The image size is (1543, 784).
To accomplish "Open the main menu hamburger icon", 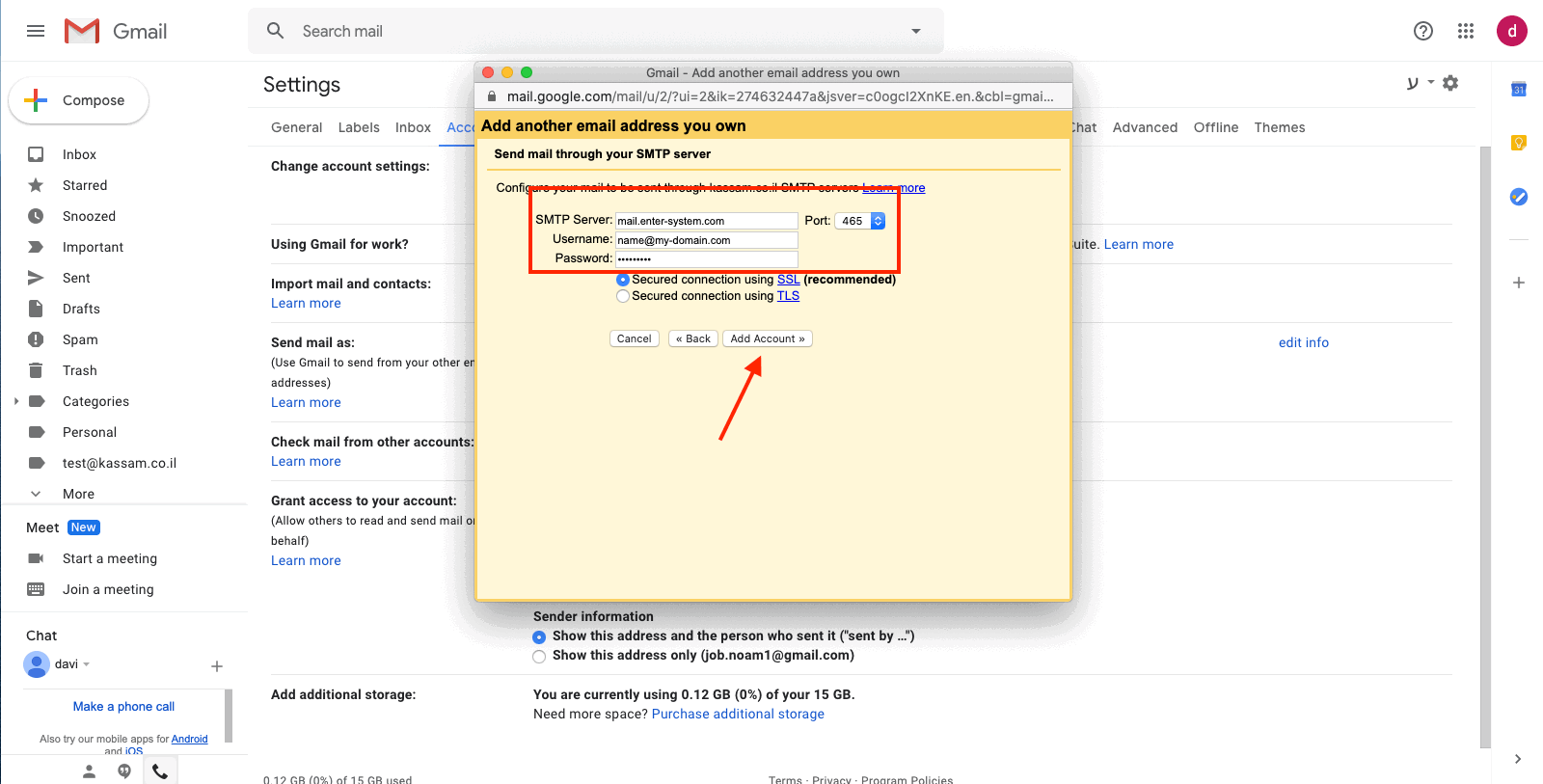I will pos(36,31).
